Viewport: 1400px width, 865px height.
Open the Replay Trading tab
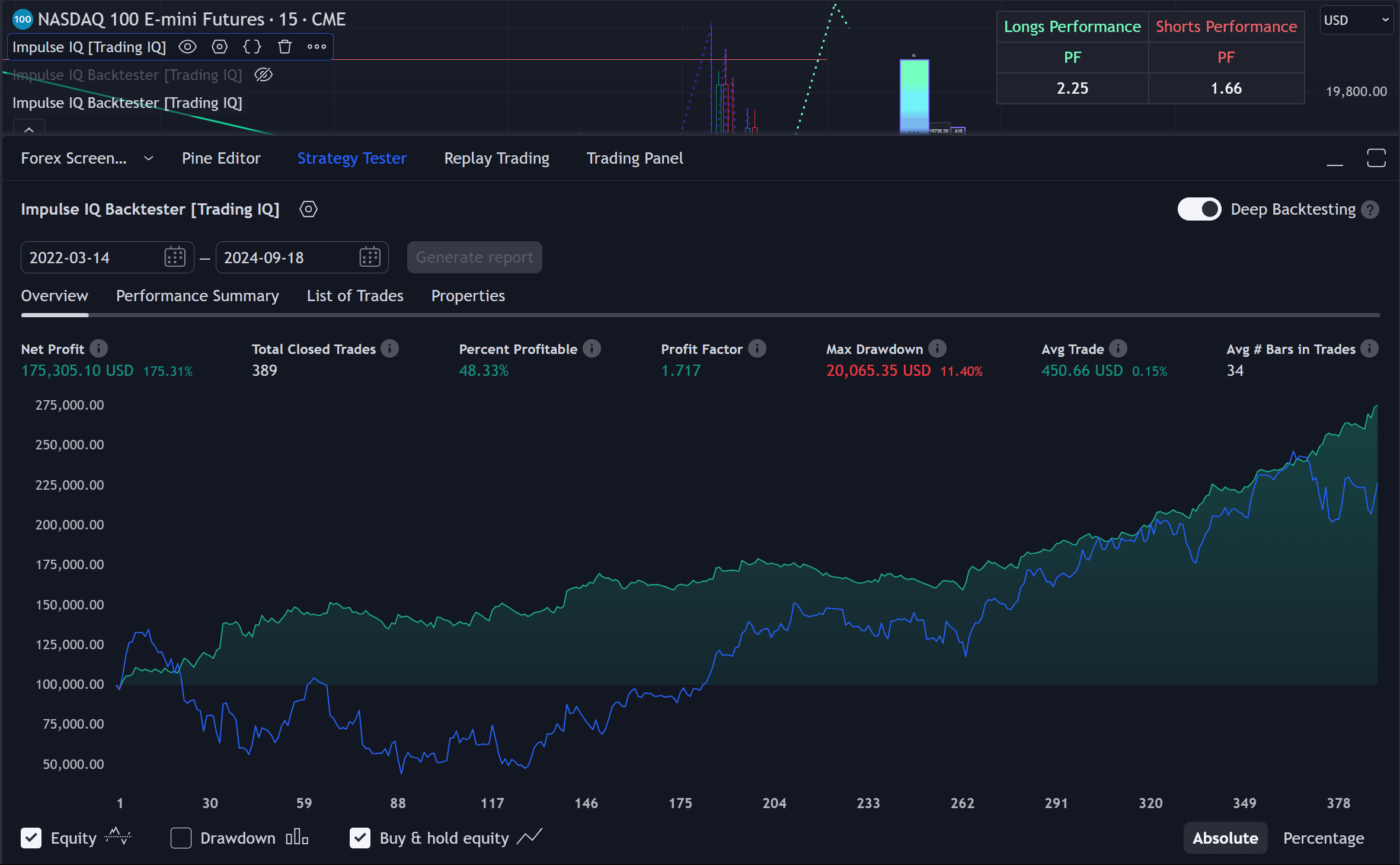(497, 158)
